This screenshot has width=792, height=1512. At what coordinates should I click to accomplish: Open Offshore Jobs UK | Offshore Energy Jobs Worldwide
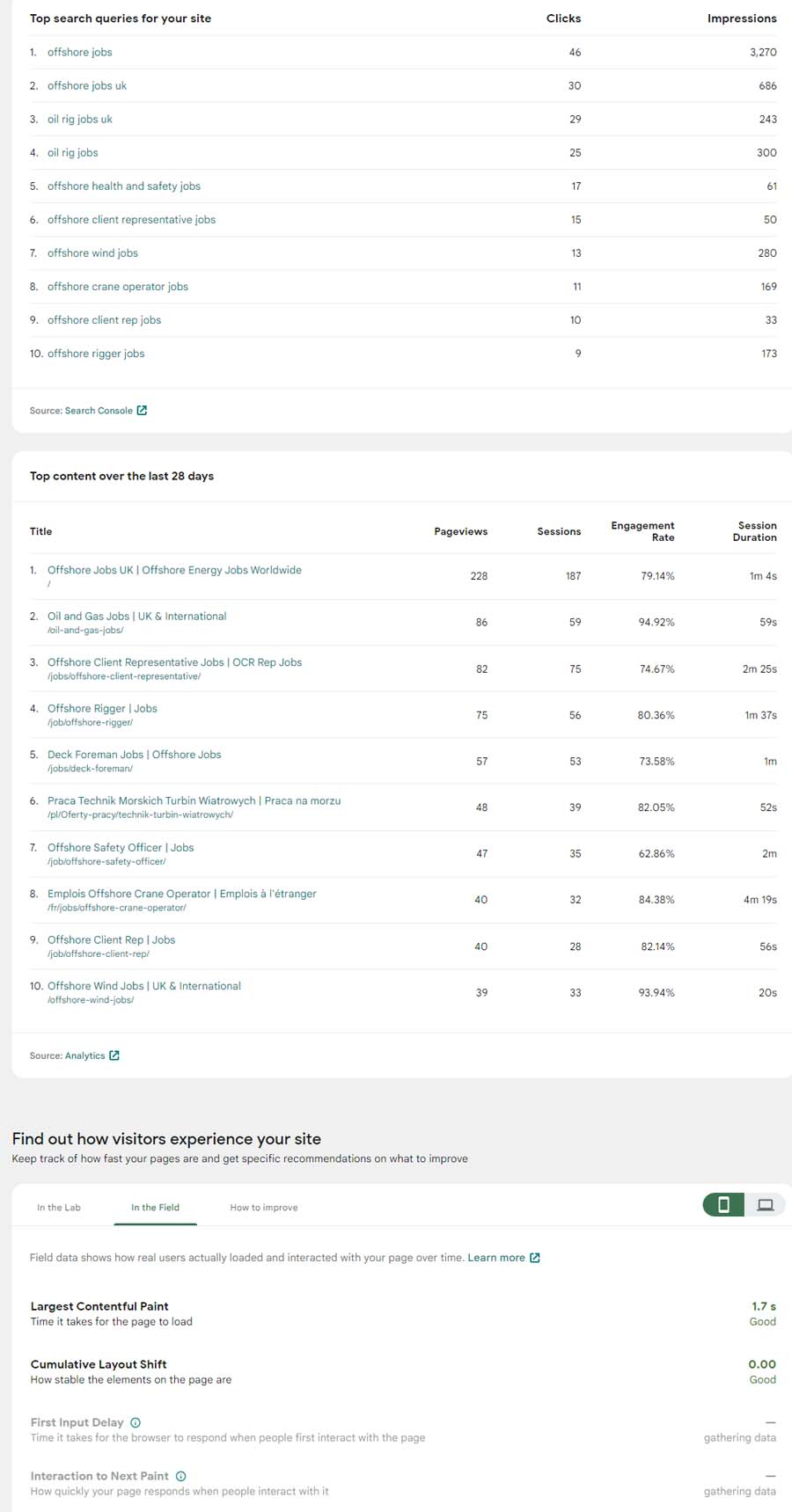[174, 570]
